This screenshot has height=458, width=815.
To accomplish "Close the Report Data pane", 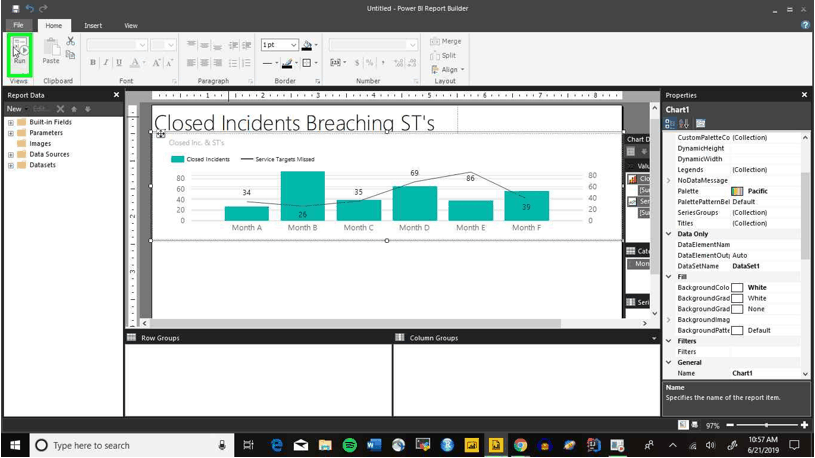I will coord(116,95).
